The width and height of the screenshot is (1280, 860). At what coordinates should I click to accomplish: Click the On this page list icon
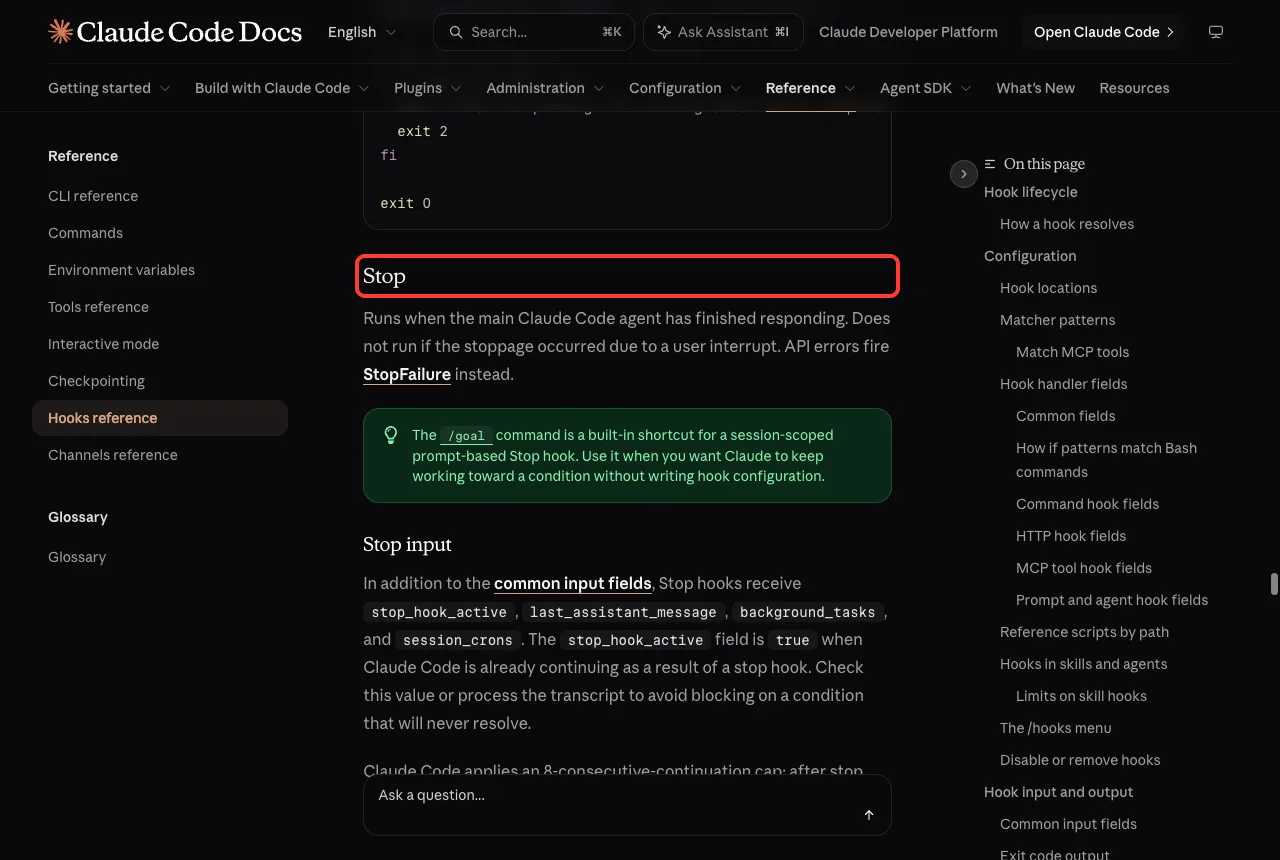pyautogui.click(x=990, y=164)
